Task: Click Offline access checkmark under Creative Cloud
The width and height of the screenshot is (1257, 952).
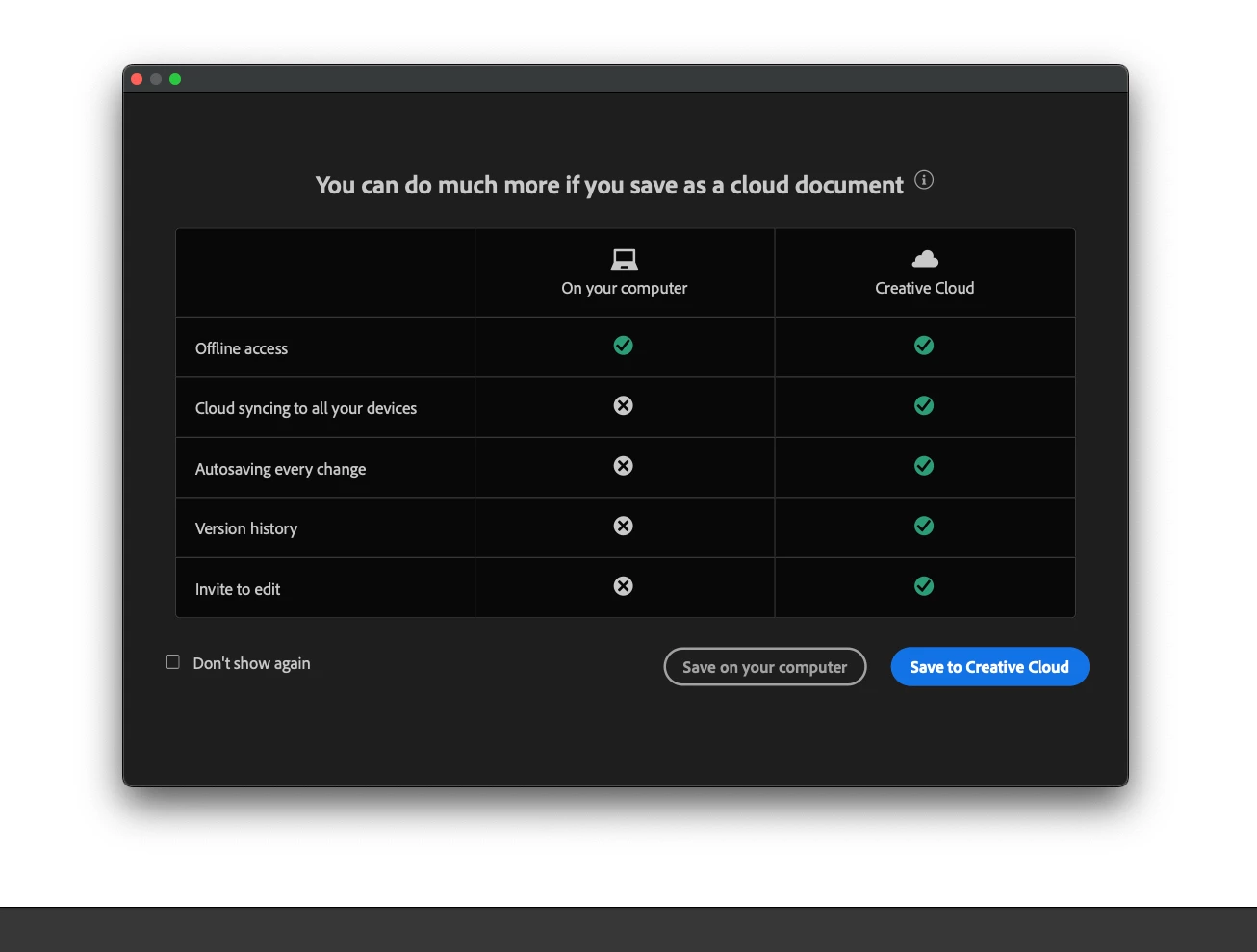Action: coord(924,346)
